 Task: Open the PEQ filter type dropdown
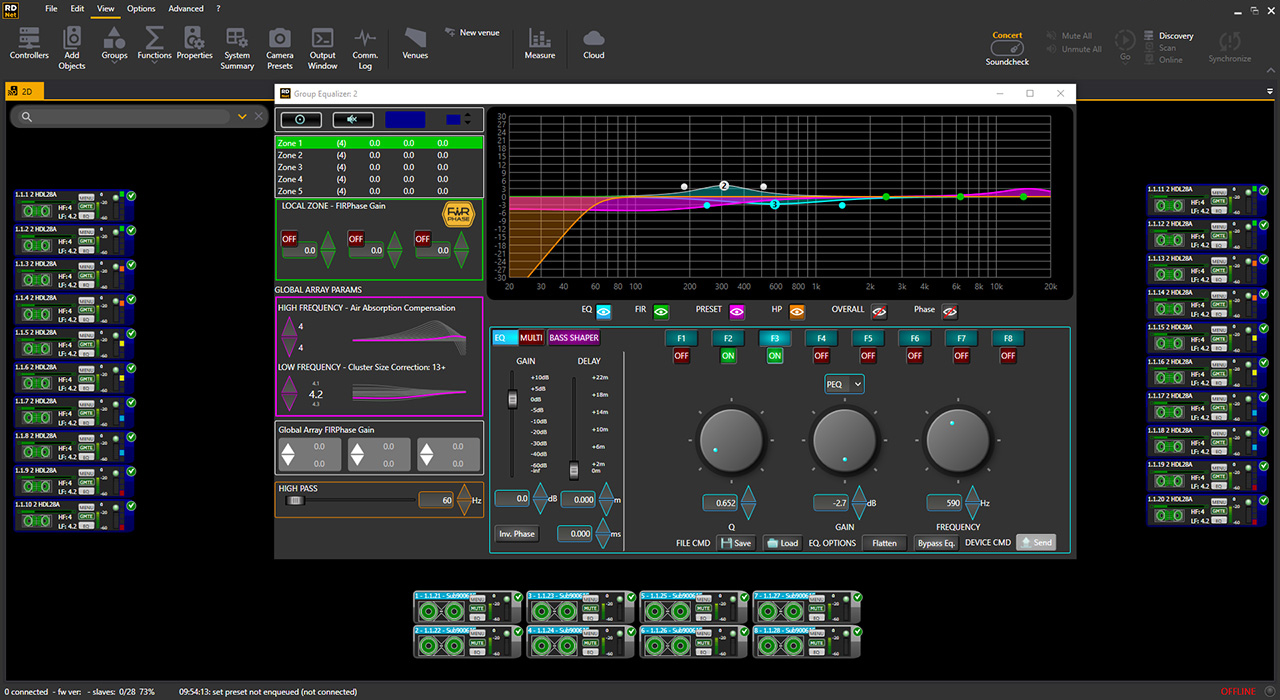(844, 384)
